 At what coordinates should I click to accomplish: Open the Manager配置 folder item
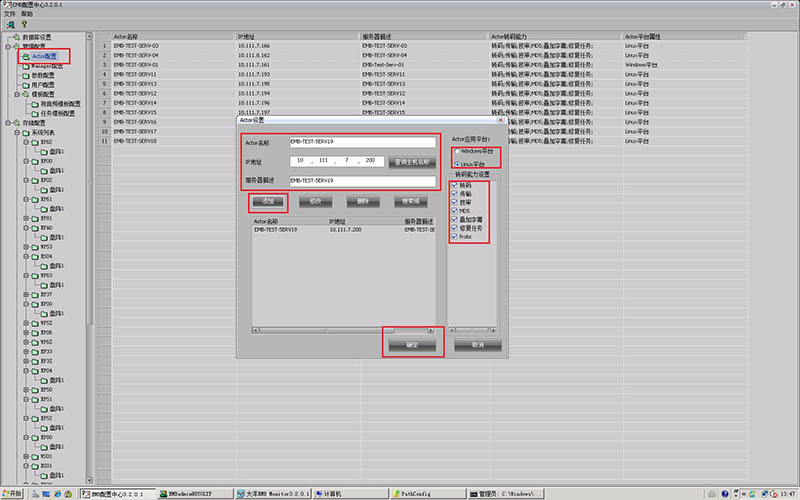(x=47, y=66)
